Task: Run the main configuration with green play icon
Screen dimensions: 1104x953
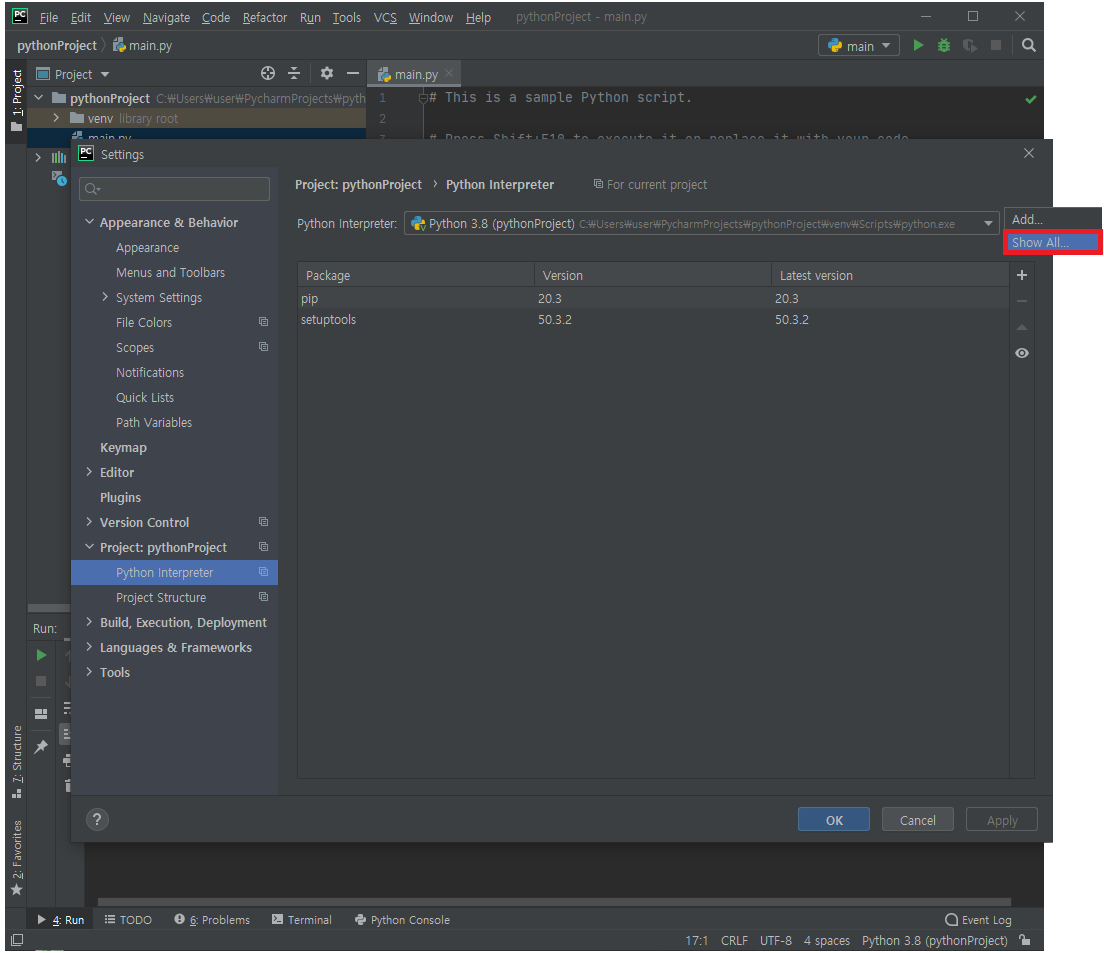Action: (x=918, y=45)
